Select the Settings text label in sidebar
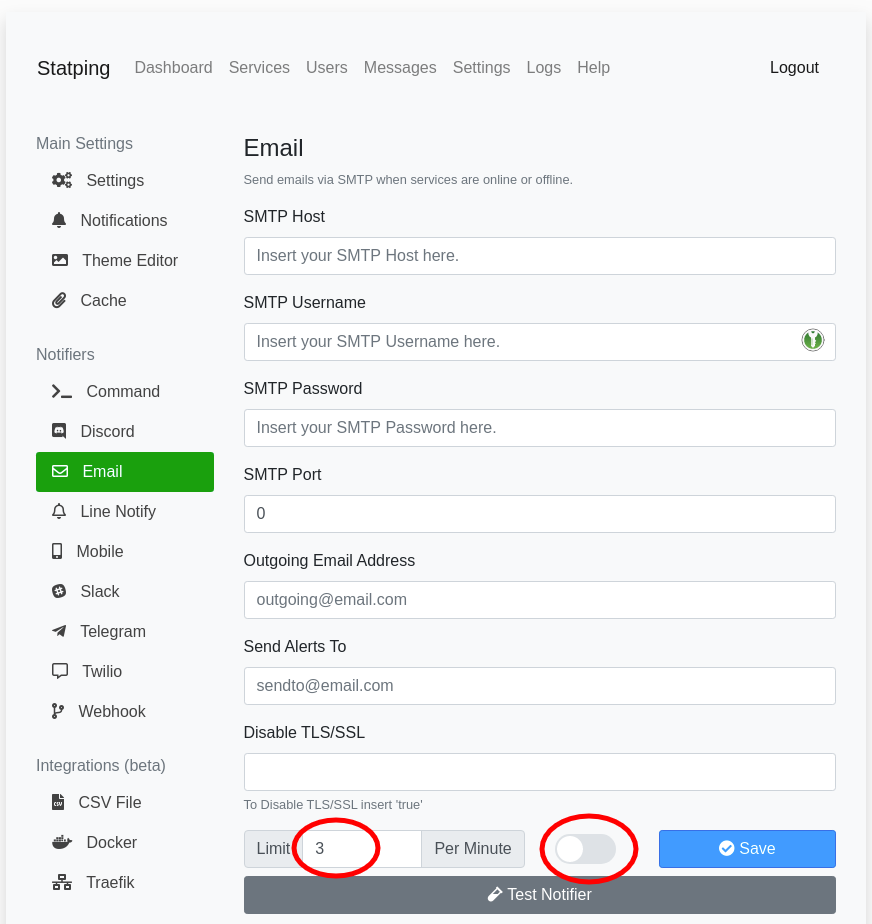 pyautogui.click(x=115, y=180)
